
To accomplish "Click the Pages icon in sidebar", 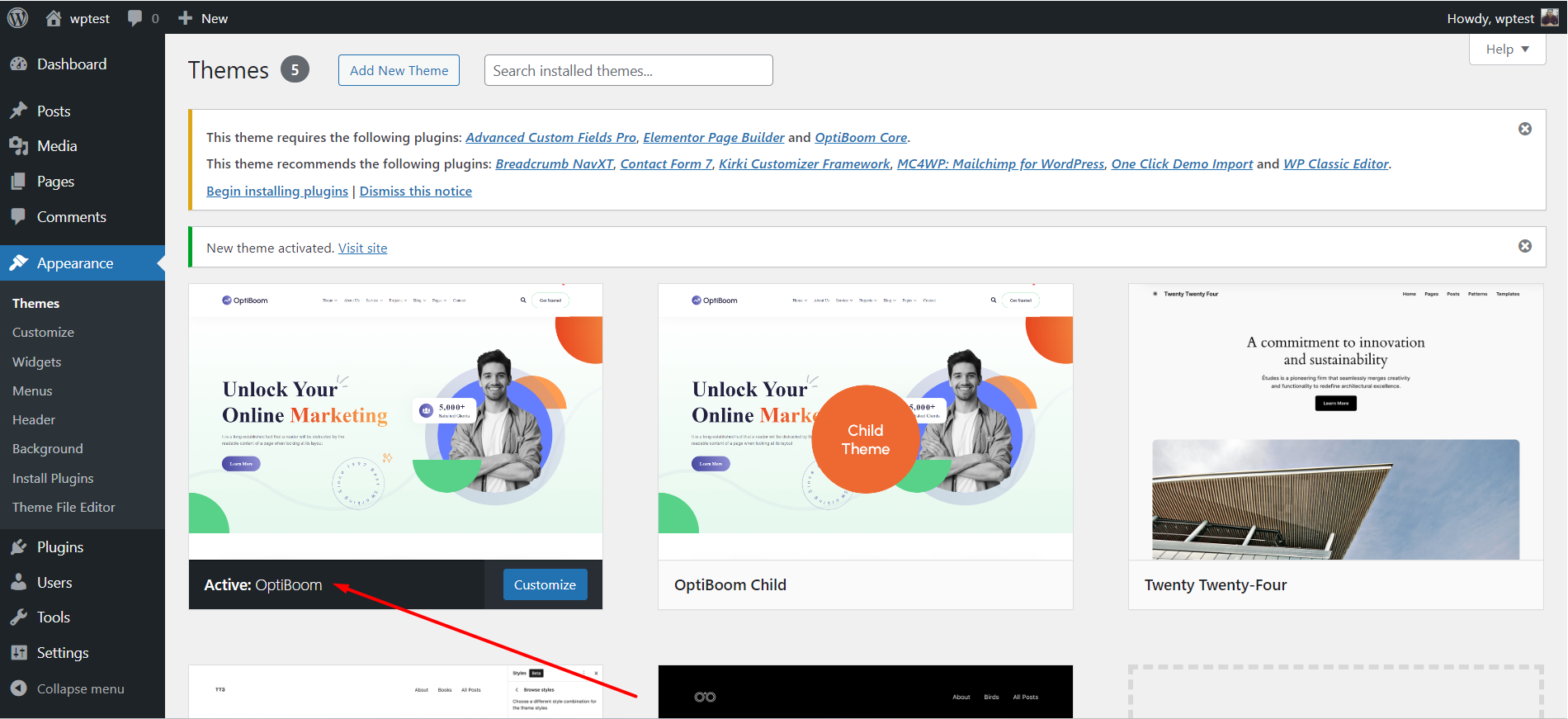I will (x=18, y=182).
